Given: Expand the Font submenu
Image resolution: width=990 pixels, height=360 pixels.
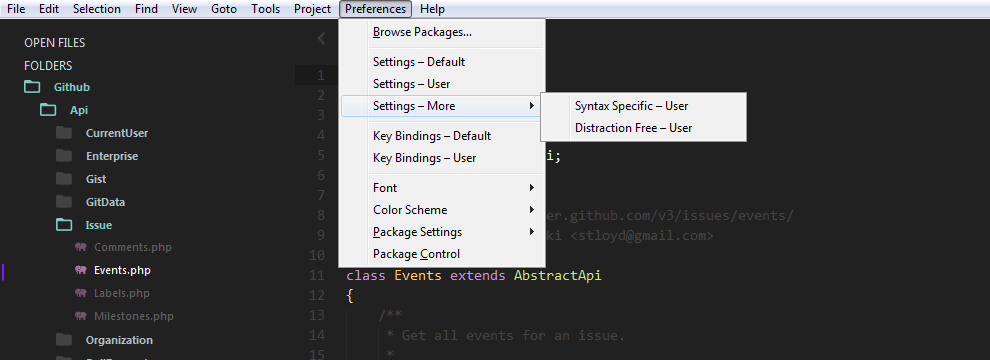Looking at the screenshot, I should [442, 188].
